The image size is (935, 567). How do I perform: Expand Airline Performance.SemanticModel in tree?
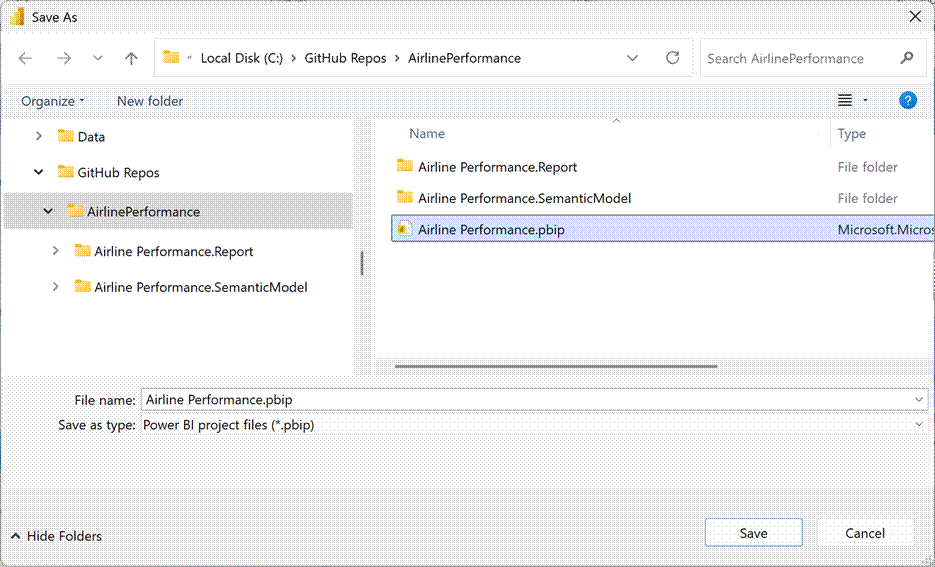(56, 287)
